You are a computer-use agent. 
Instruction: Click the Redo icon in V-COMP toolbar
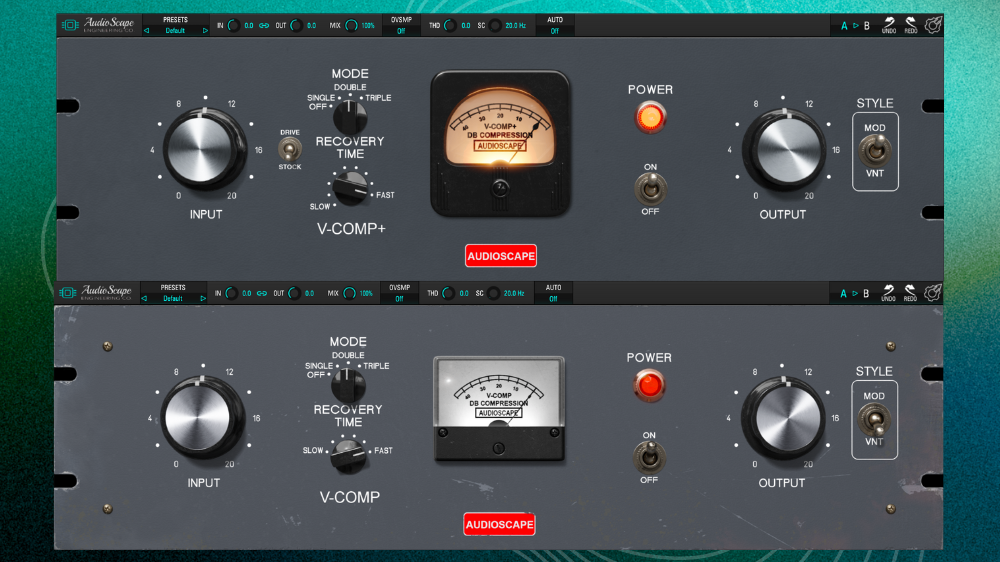coord(910,293)
